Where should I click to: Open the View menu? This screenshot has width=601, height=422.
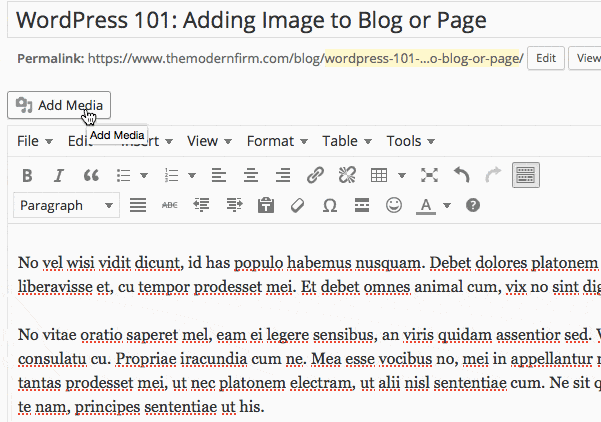tap(210, 141)
